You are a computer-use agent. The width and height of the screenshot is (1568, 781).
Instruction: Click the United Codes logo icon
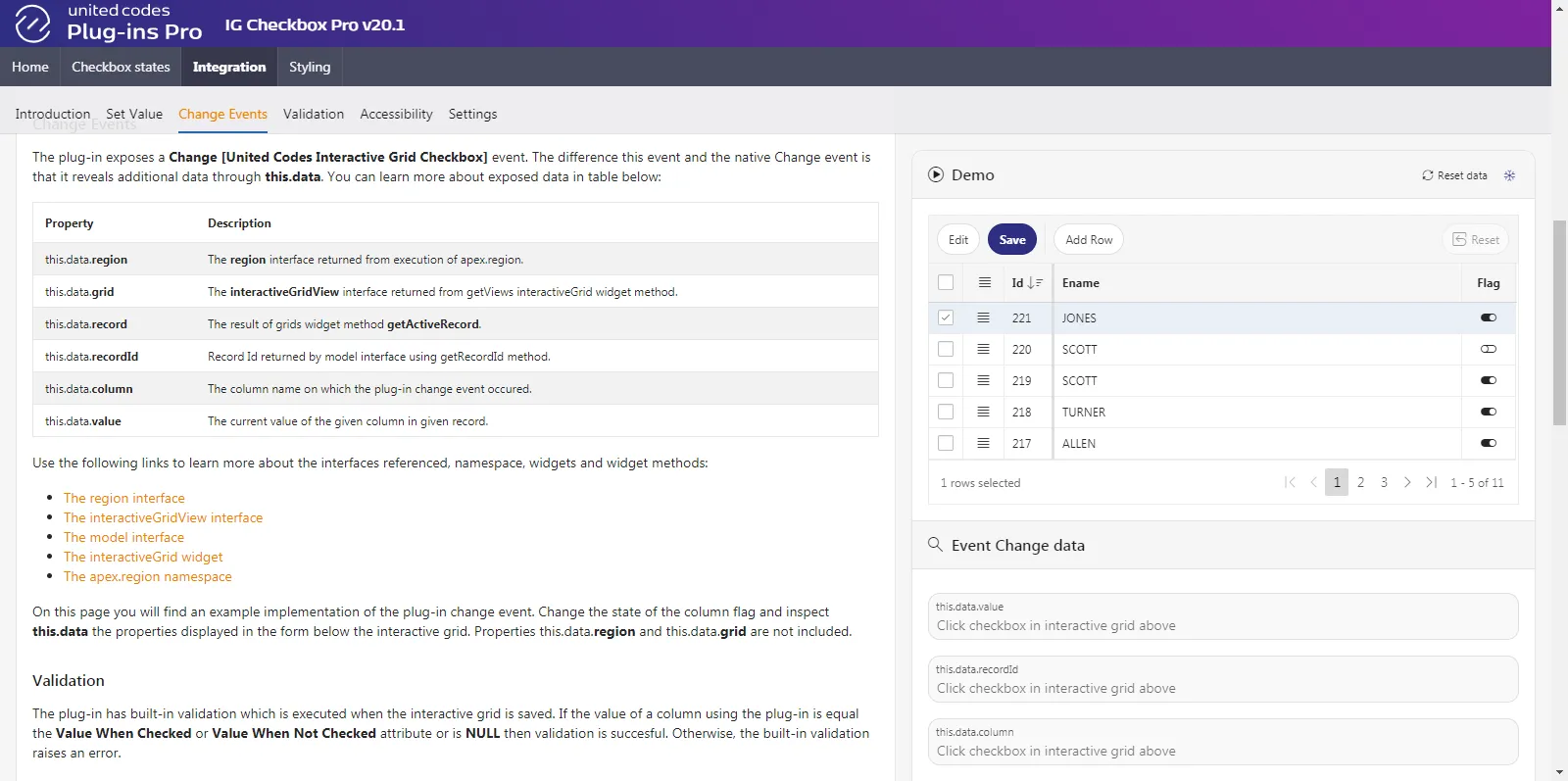click(32, 24)
